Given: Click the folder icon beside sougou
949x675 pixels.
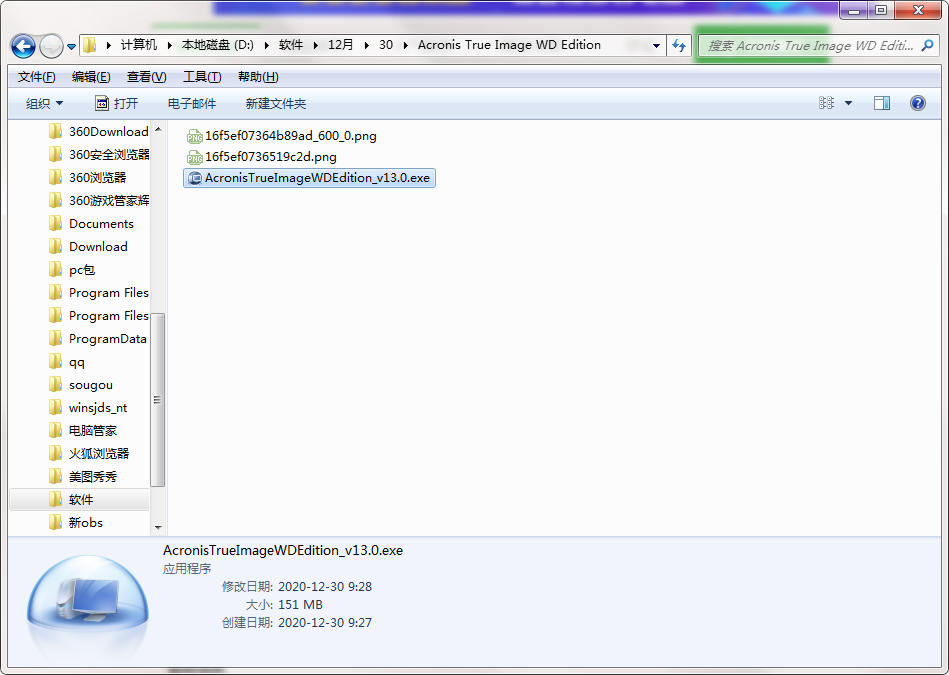Looking at the screenshot, I should point(55,384).
